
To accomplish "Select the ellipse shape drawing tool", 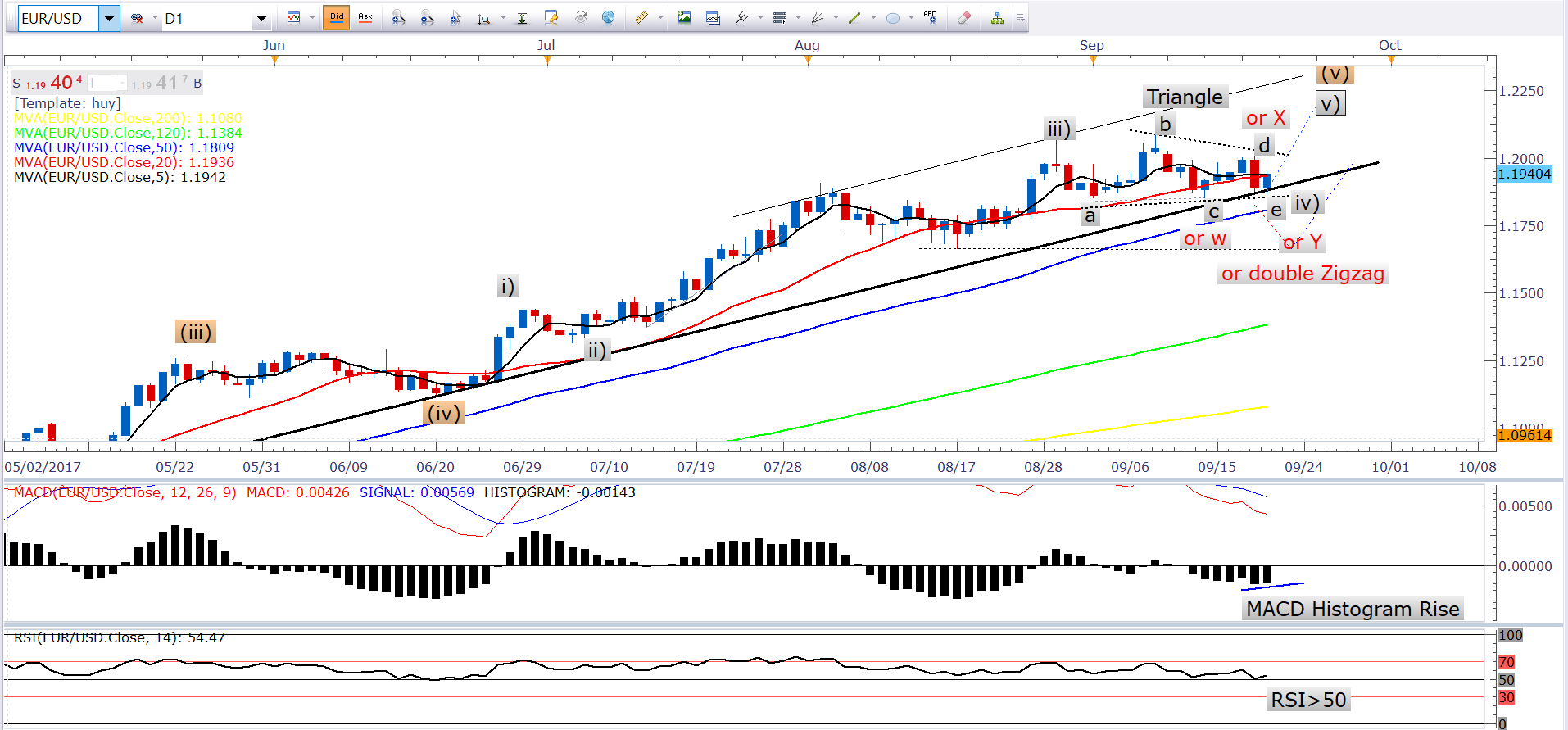I will click(893, 18).
